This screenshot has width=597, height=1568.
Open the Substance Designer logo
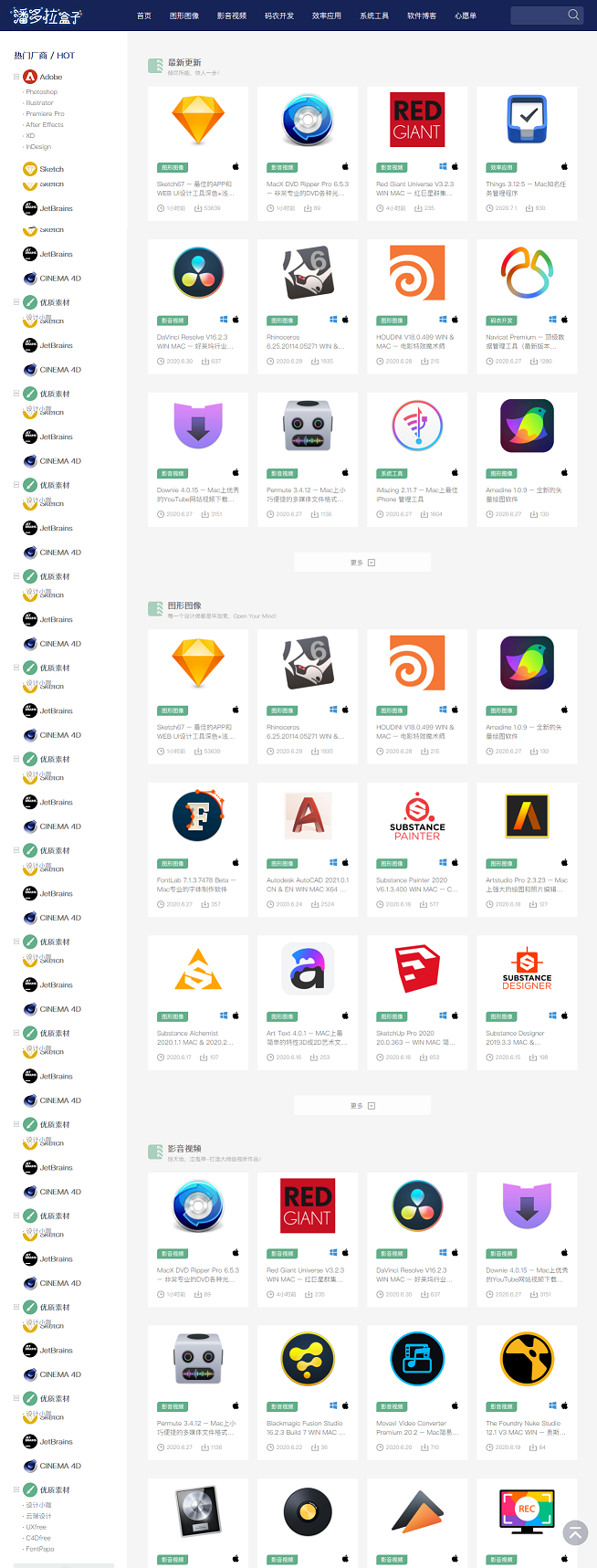point(527,969)
